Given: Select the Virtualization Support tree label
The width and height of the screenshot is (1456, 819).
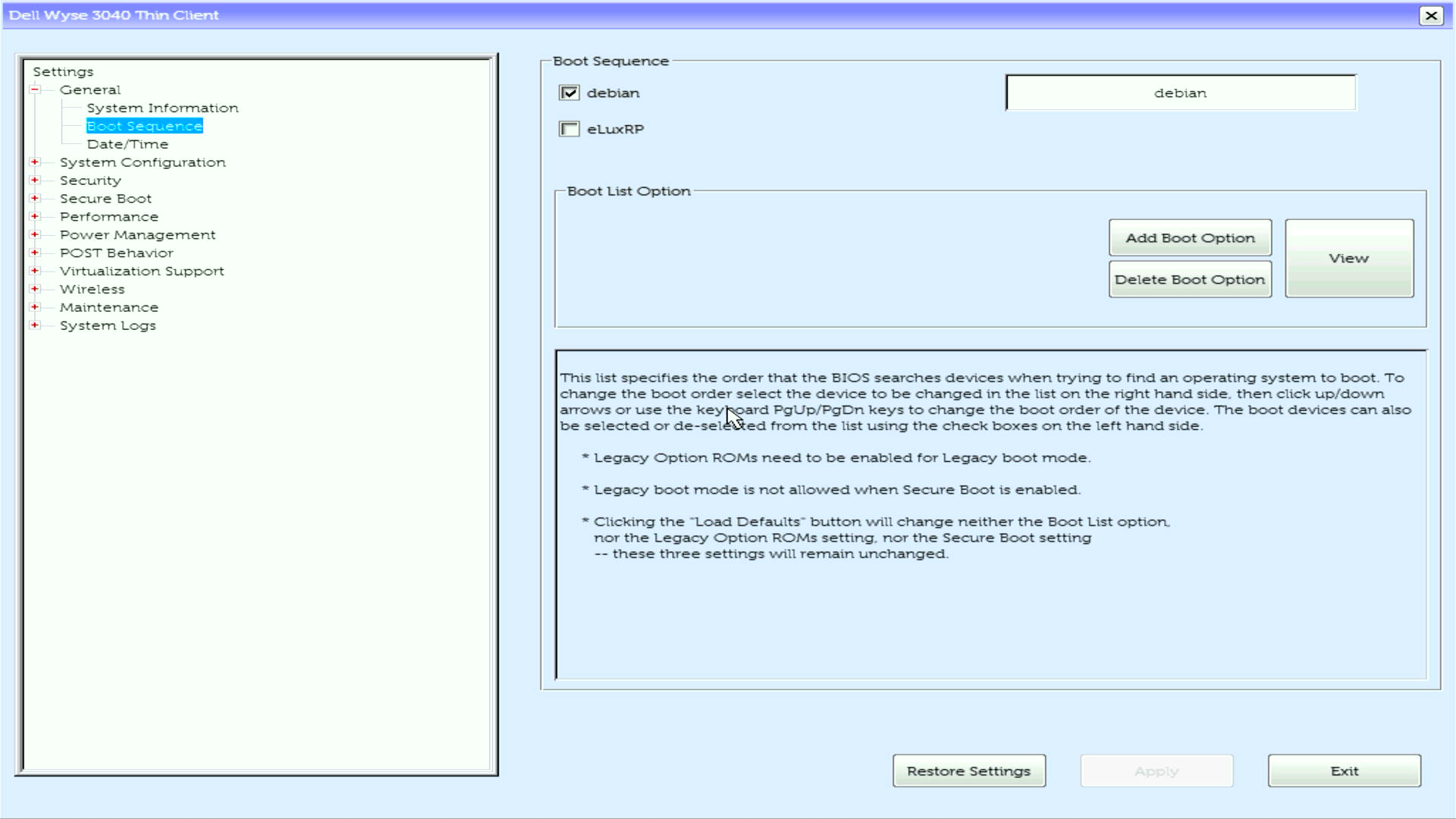Looking at the screenshot, I should [142, 271].
